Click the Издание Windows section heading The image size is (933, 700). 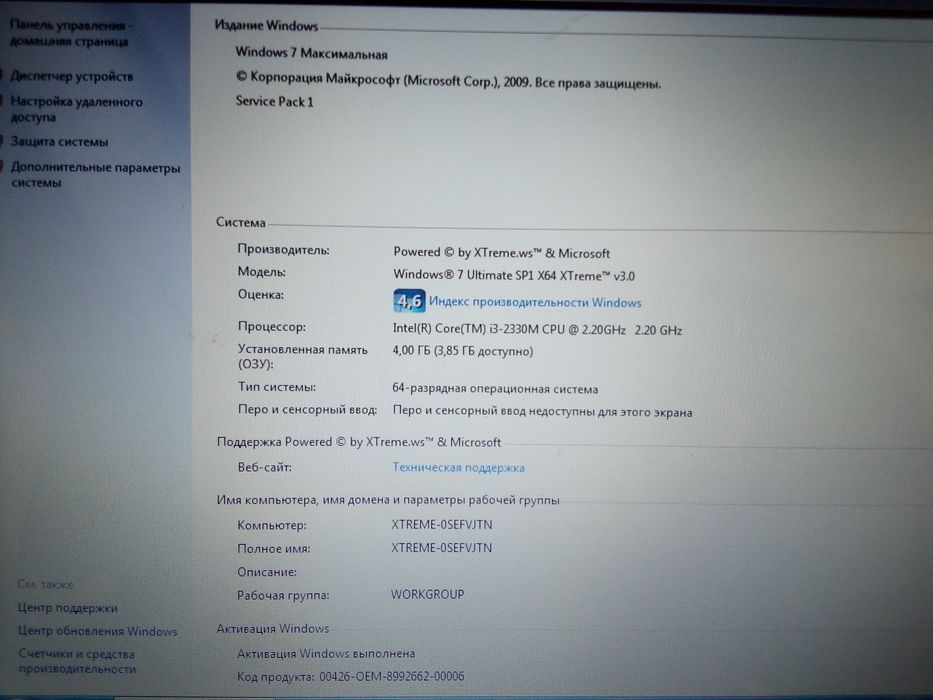(266, 26)
